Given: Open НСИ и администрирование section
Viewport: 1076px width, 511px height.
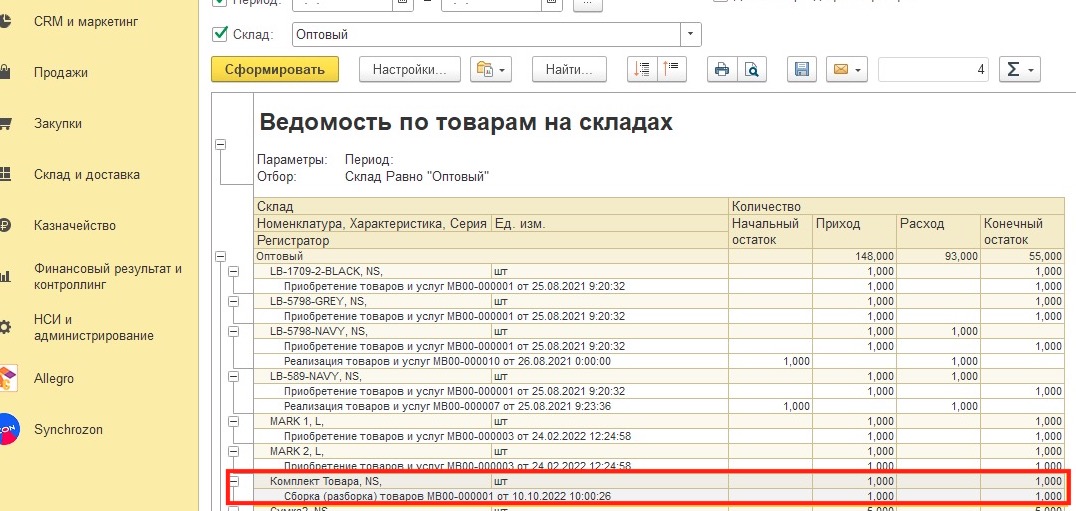Looking at the screenshot, I should (x=94, y=327).
